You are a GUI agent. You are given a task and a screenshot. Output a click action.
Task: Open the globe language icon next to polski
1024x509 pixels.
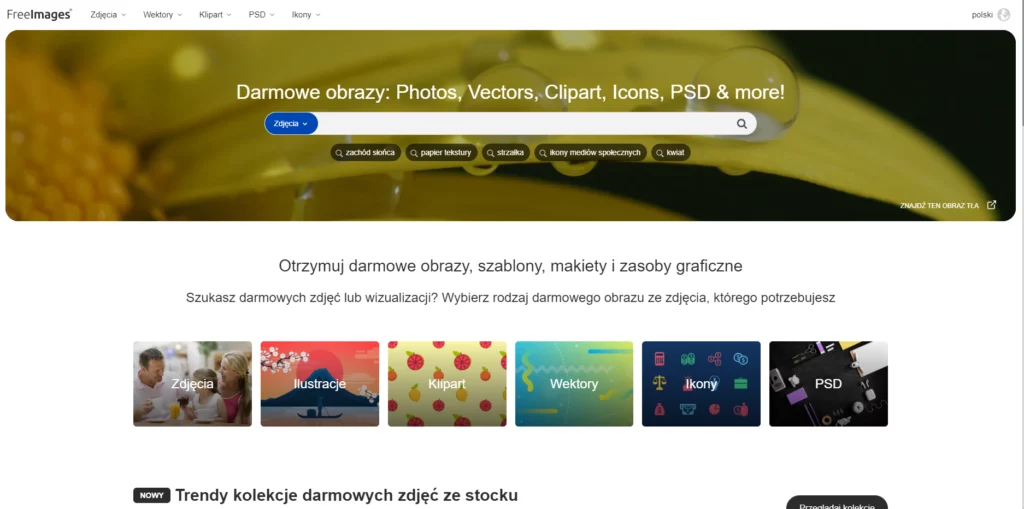pos(1004,14)
